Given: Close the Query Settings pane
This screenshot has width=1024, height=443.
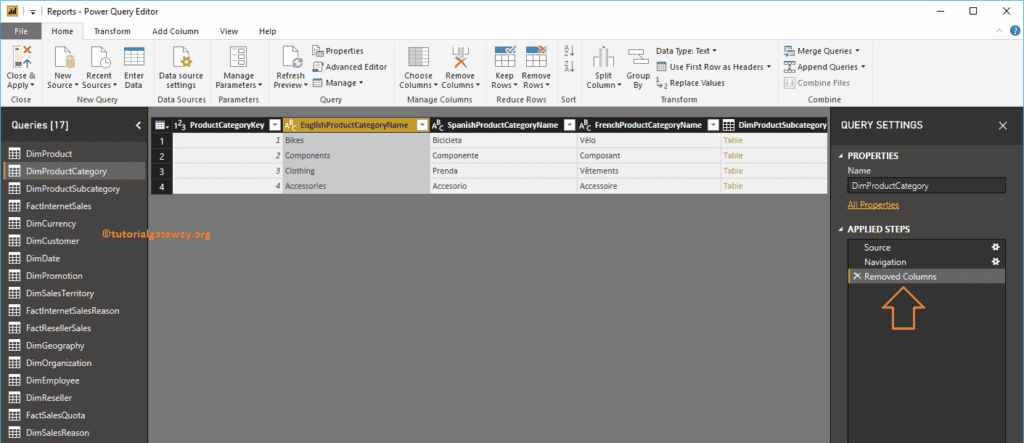Looking at the screenshot, I should click(x=1002, y=125).
